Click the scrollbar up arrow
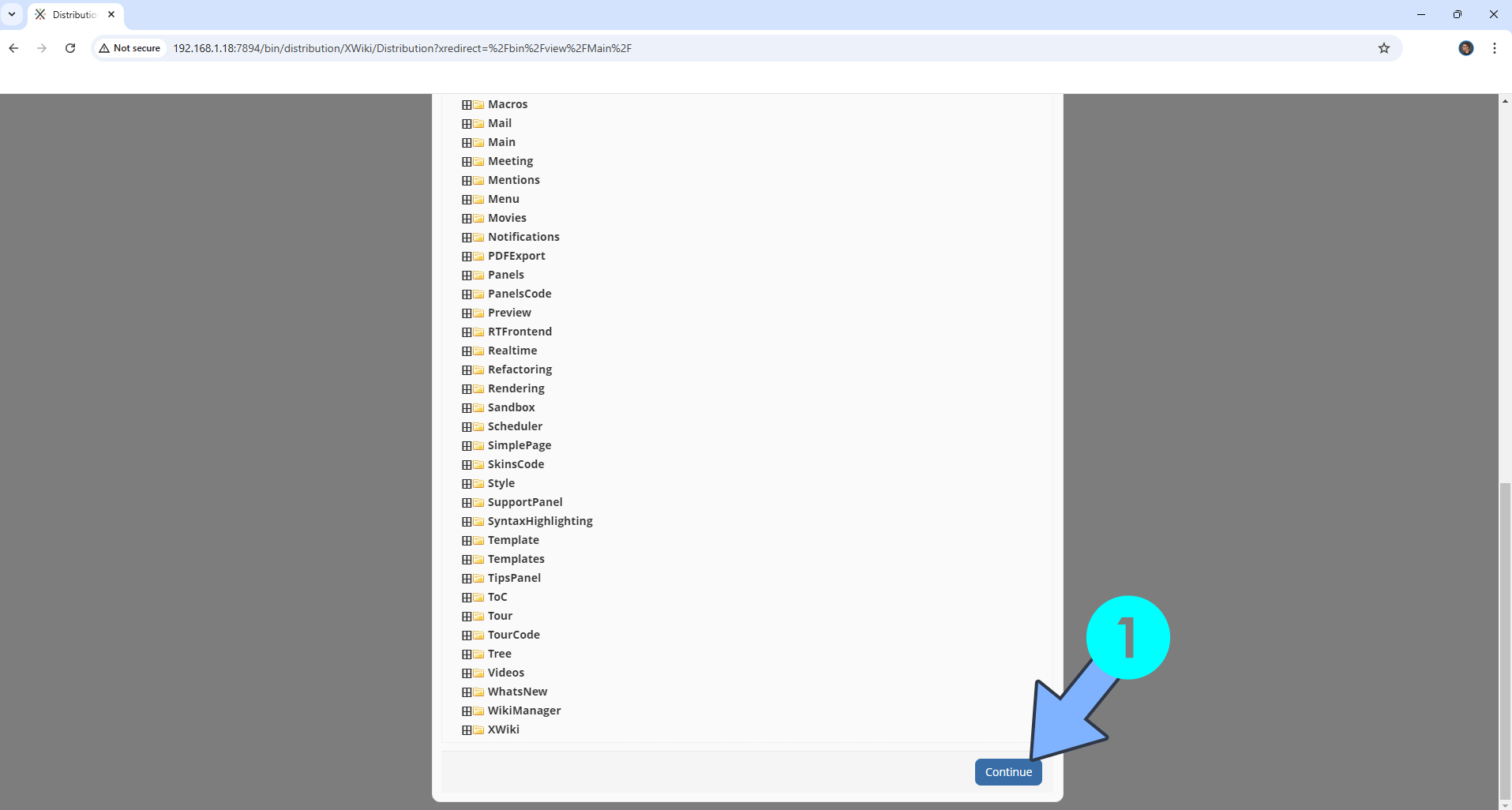Screen dimensions: 1512x810 click(1505, 101)
